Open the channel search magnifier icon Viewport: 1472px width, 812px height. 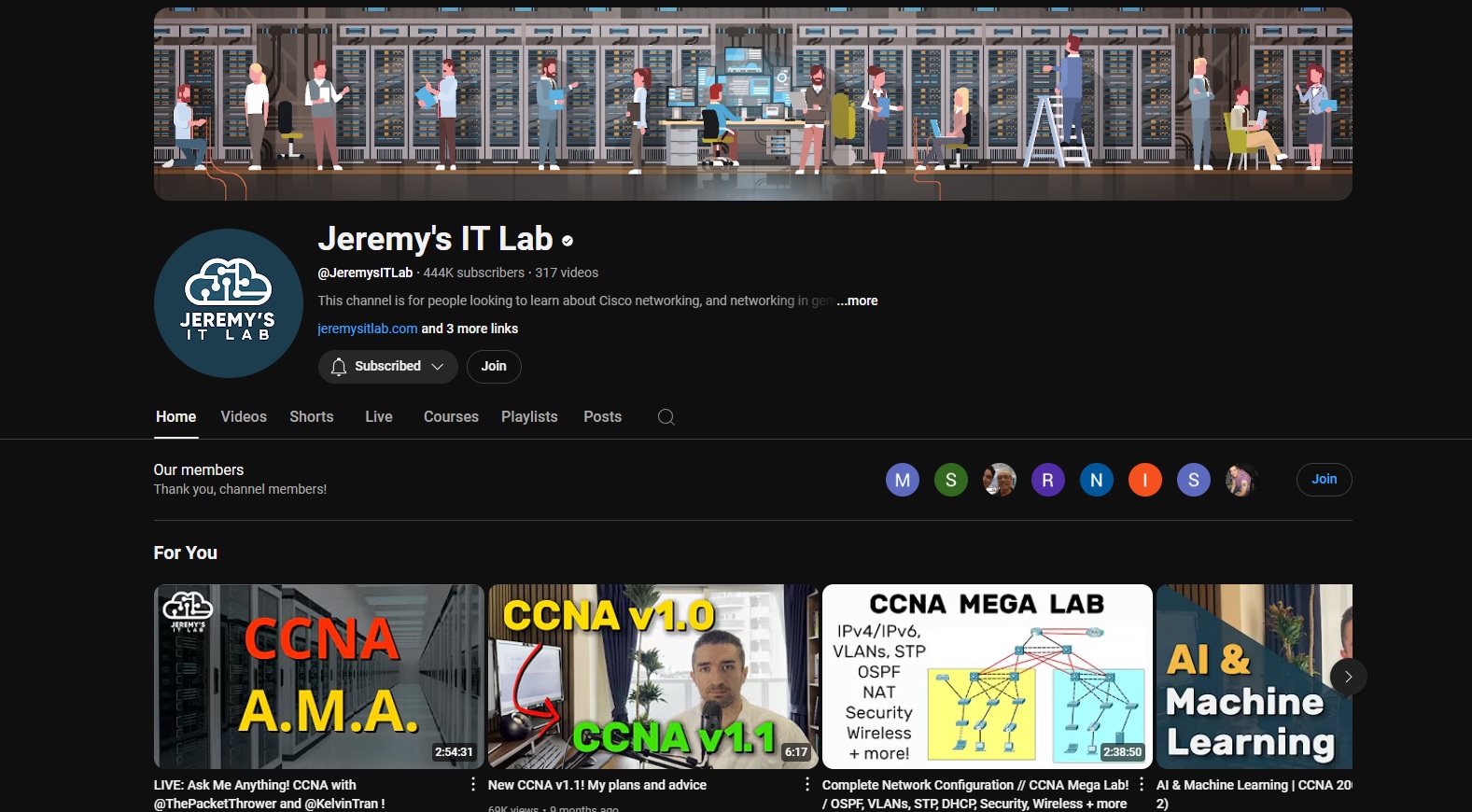666,417
